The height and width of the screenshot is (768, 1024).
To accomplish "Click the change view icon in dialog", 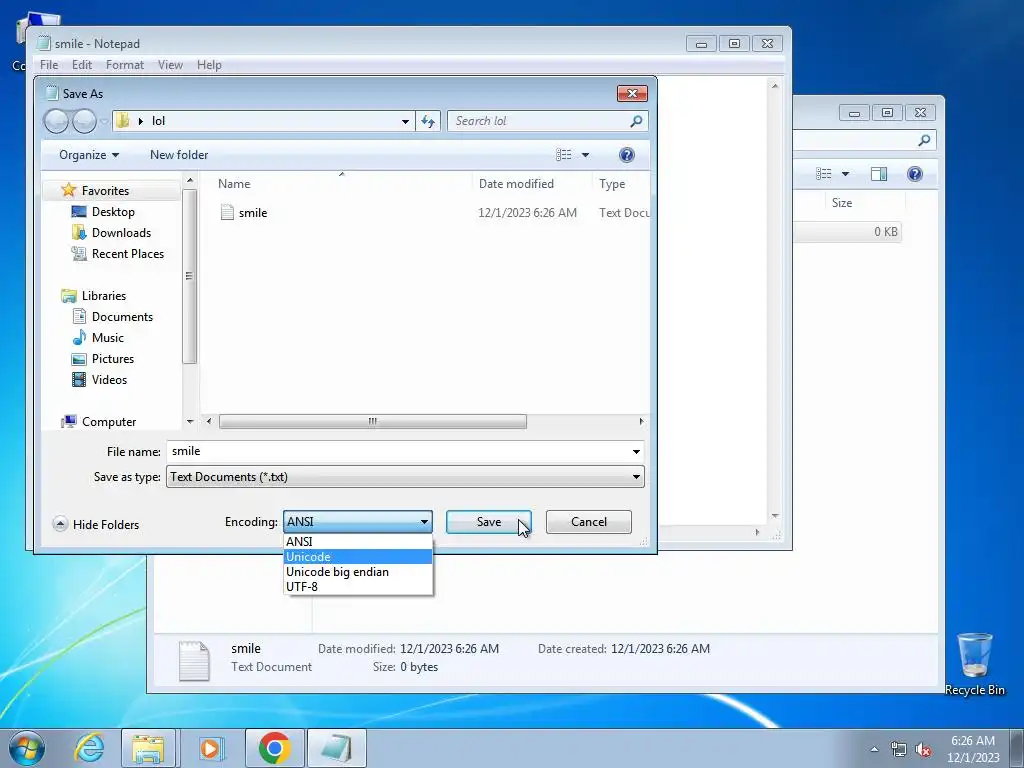I will pyautogui.click(x=564, y=155).
